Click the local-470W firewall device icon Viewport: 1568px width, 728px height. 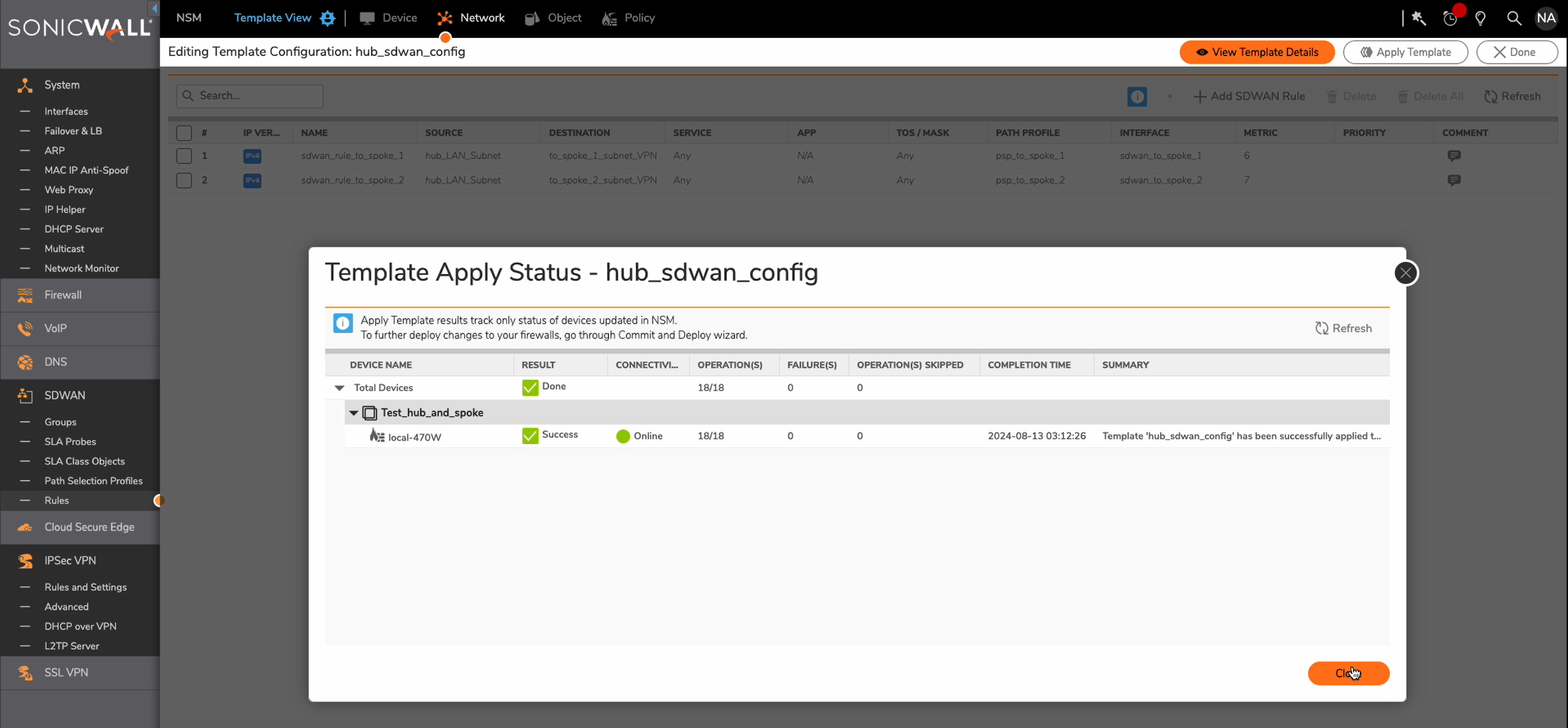377,437
